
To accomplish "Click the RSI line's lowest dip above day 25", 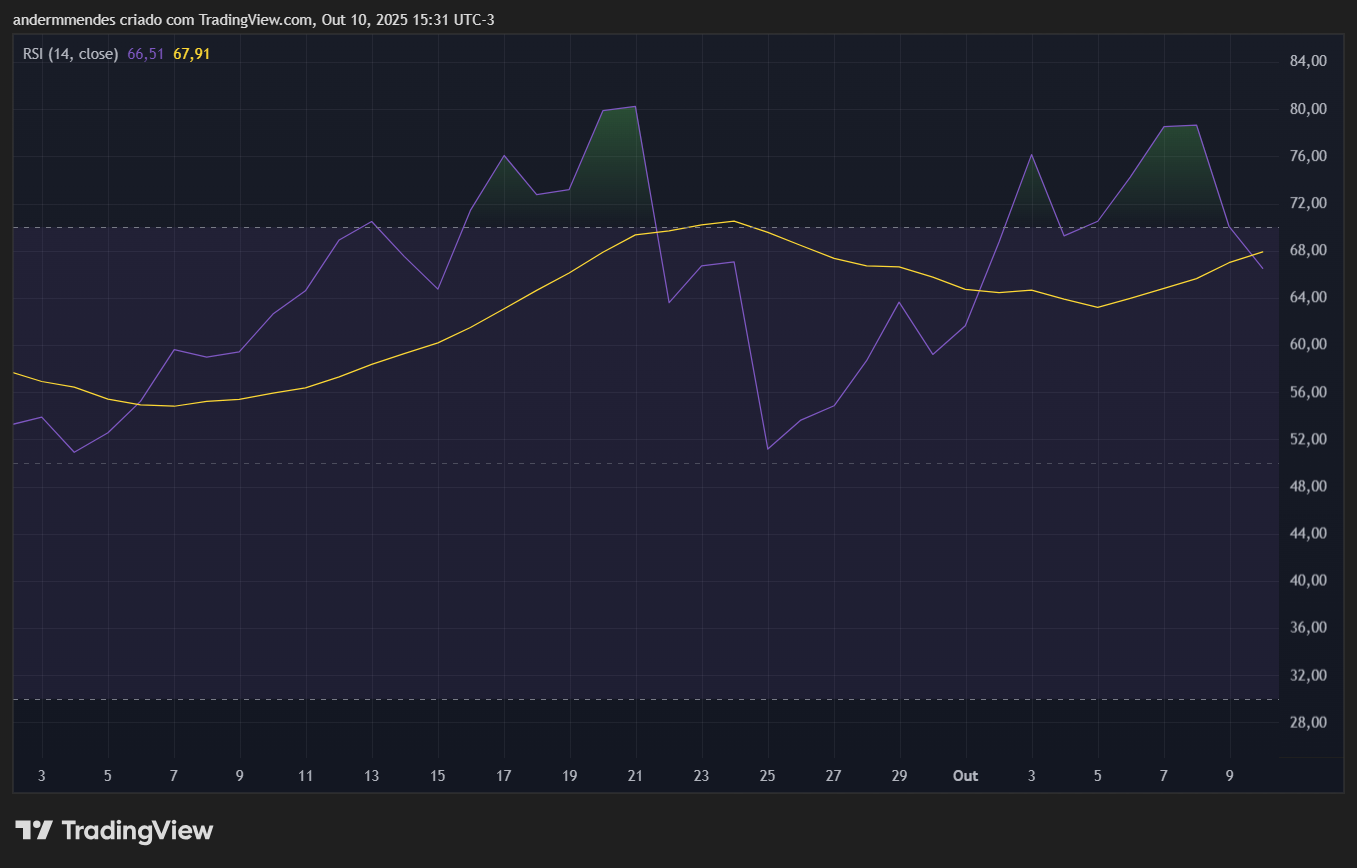I will point(767,448).
